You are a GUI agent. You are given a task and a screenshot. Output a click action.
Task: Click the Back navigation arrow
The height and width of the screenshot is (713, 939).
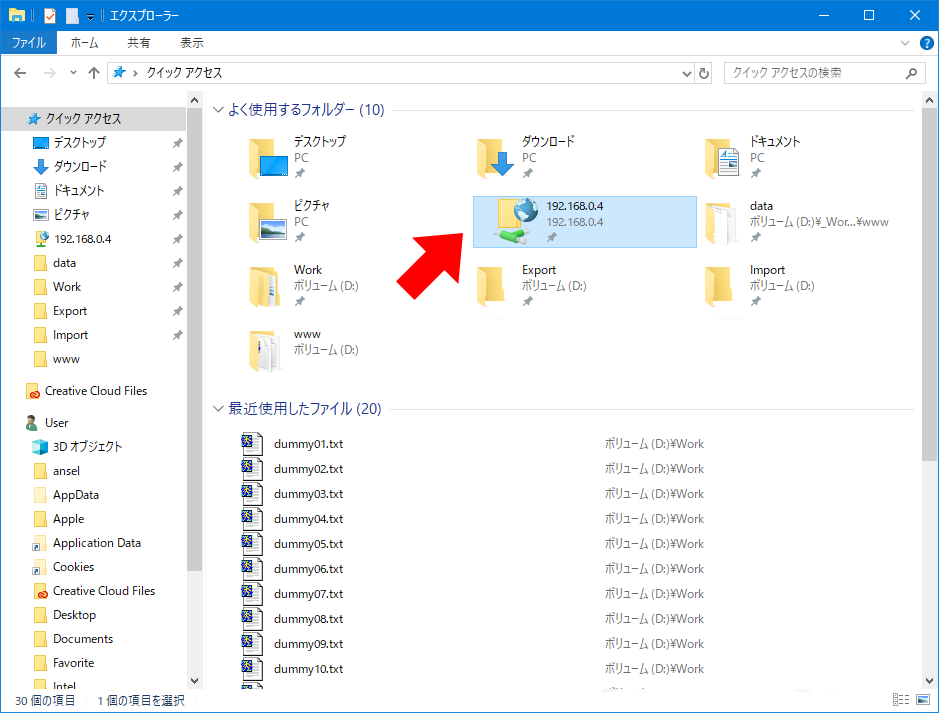20,73
